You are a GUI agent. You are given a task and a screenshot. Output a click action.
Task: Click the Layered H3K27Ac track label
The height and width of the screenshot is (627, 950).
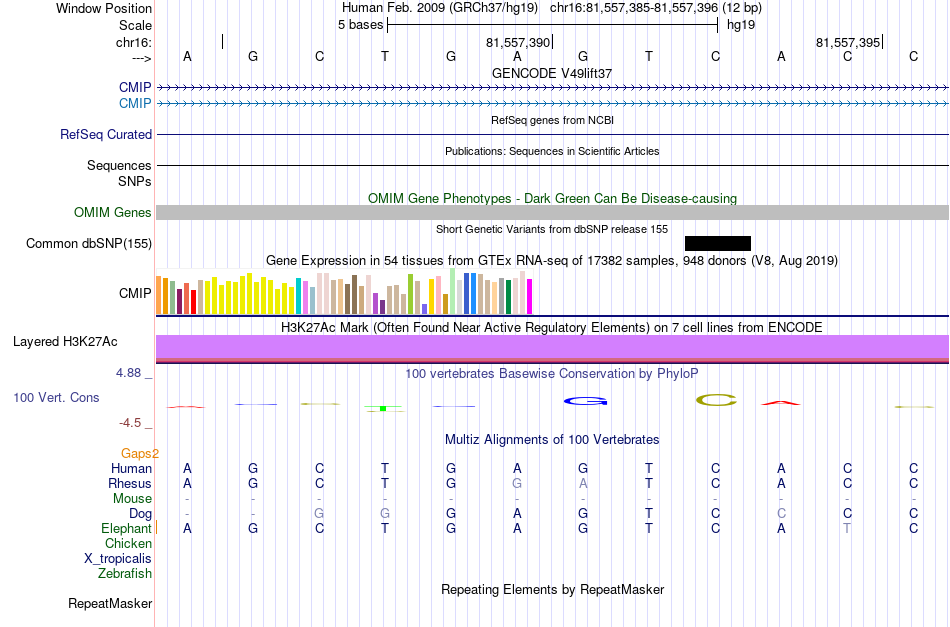[x=65, y=342]
